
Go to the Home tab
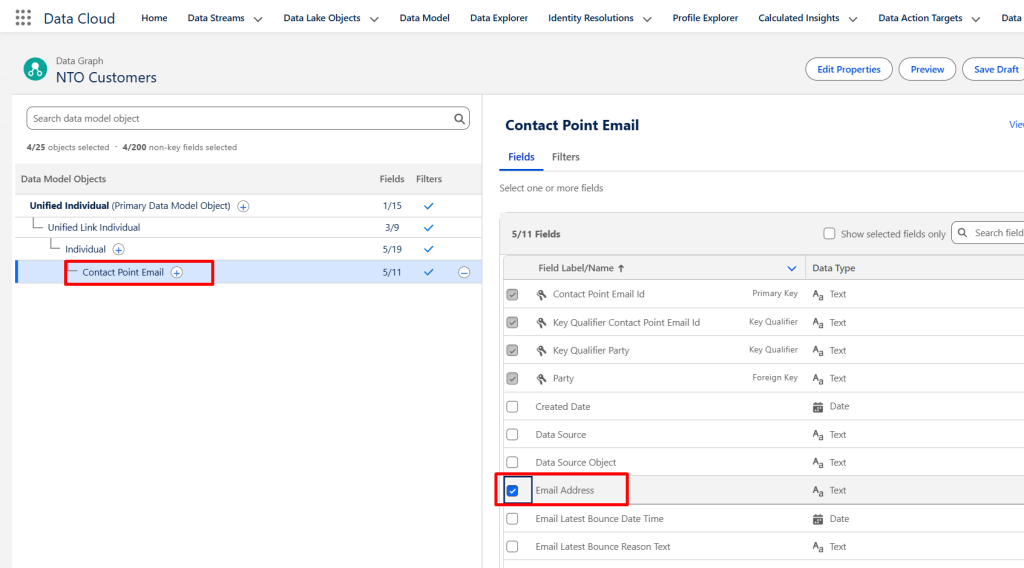(x=154, y=18)
